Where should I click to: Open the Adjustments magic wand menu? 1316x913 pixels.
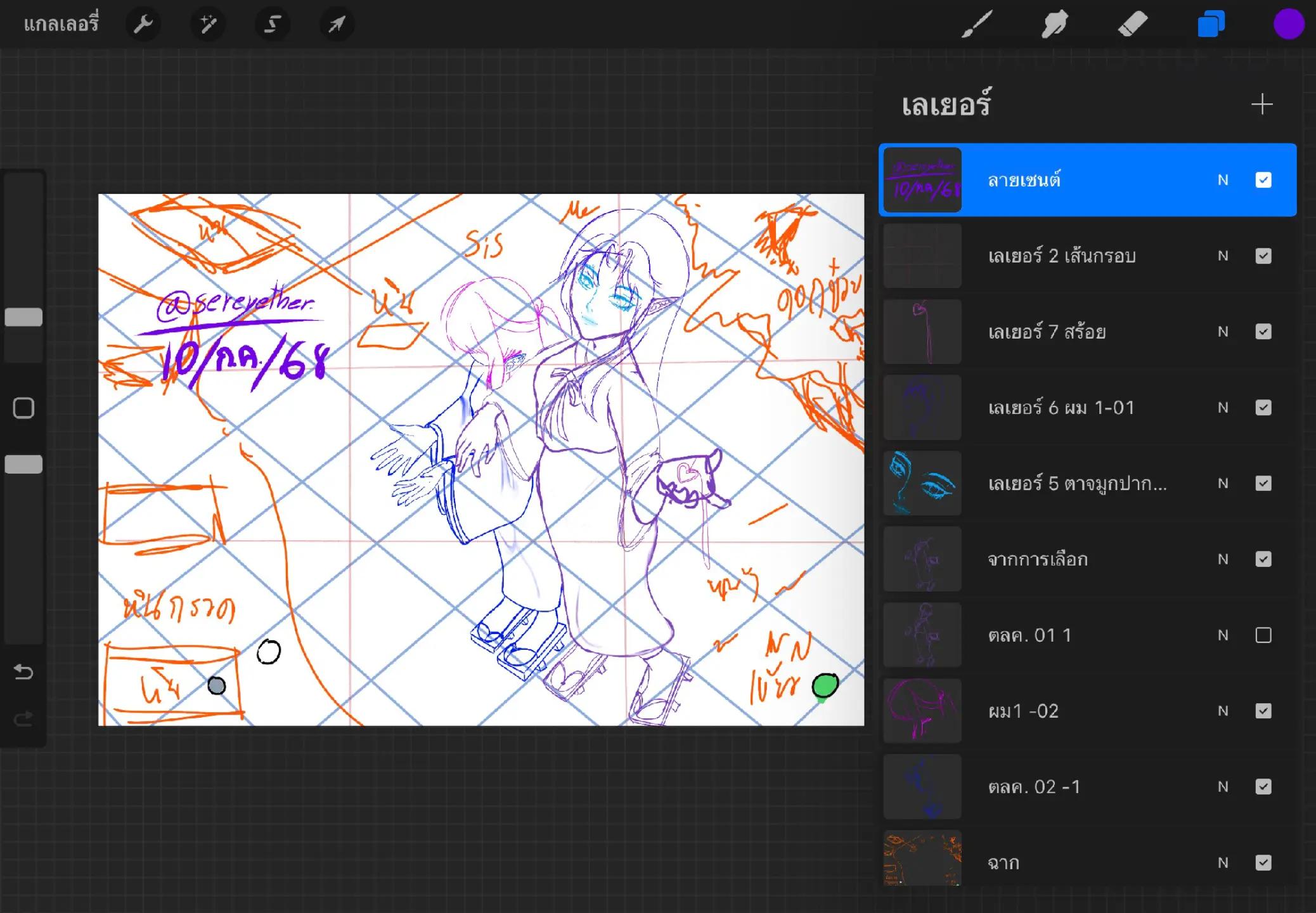tap(208, 24)
